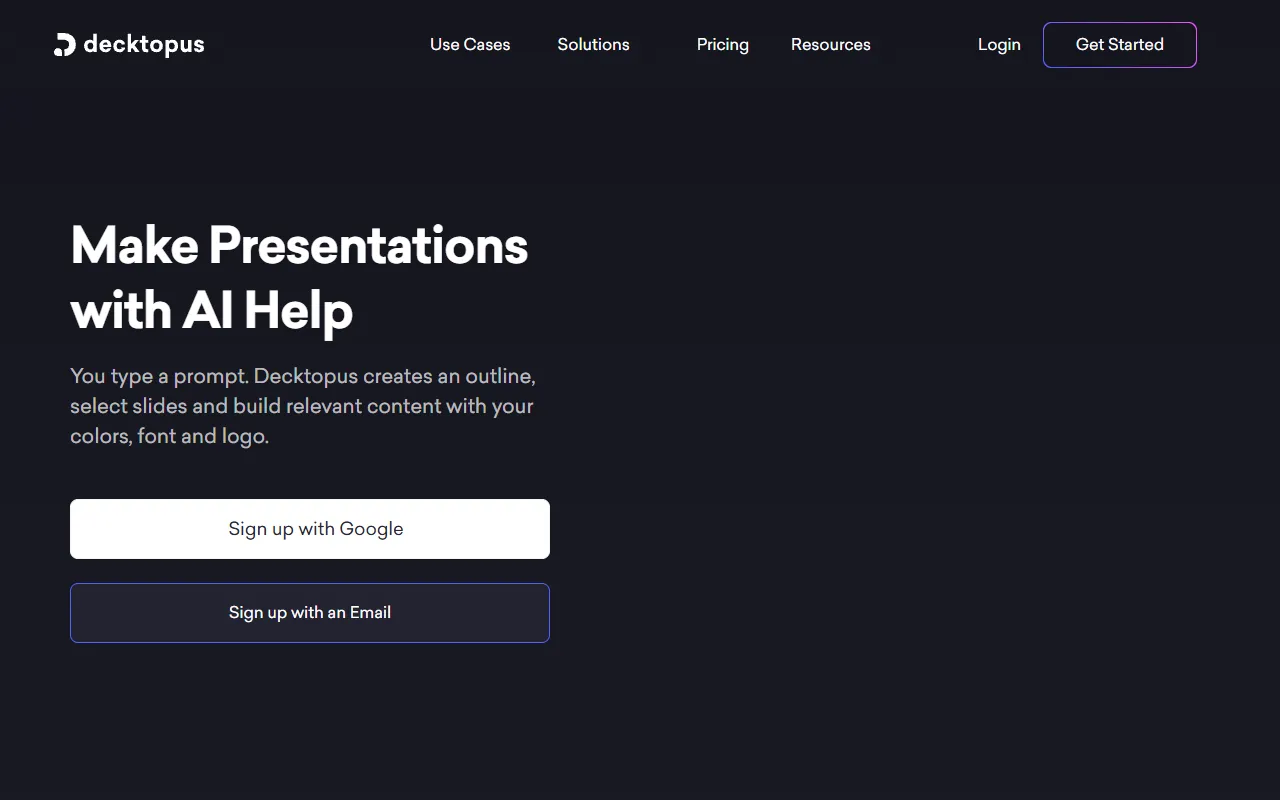Screen dimensions: 1280x800
Task: Click the word with in the headline
Action: pos(121,311)
